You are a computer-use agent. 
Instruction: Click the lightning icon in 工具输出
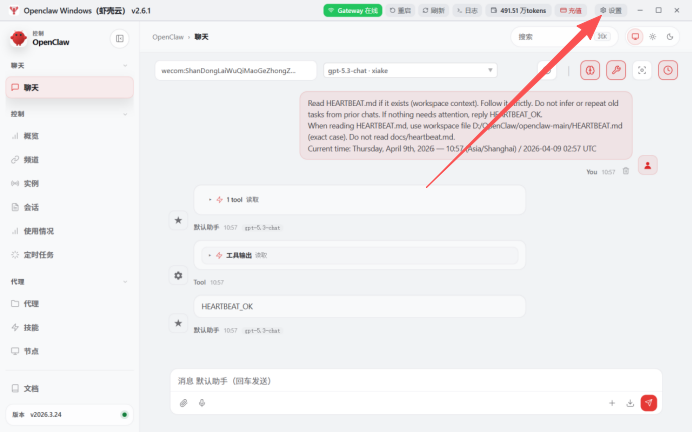(219, 255)
